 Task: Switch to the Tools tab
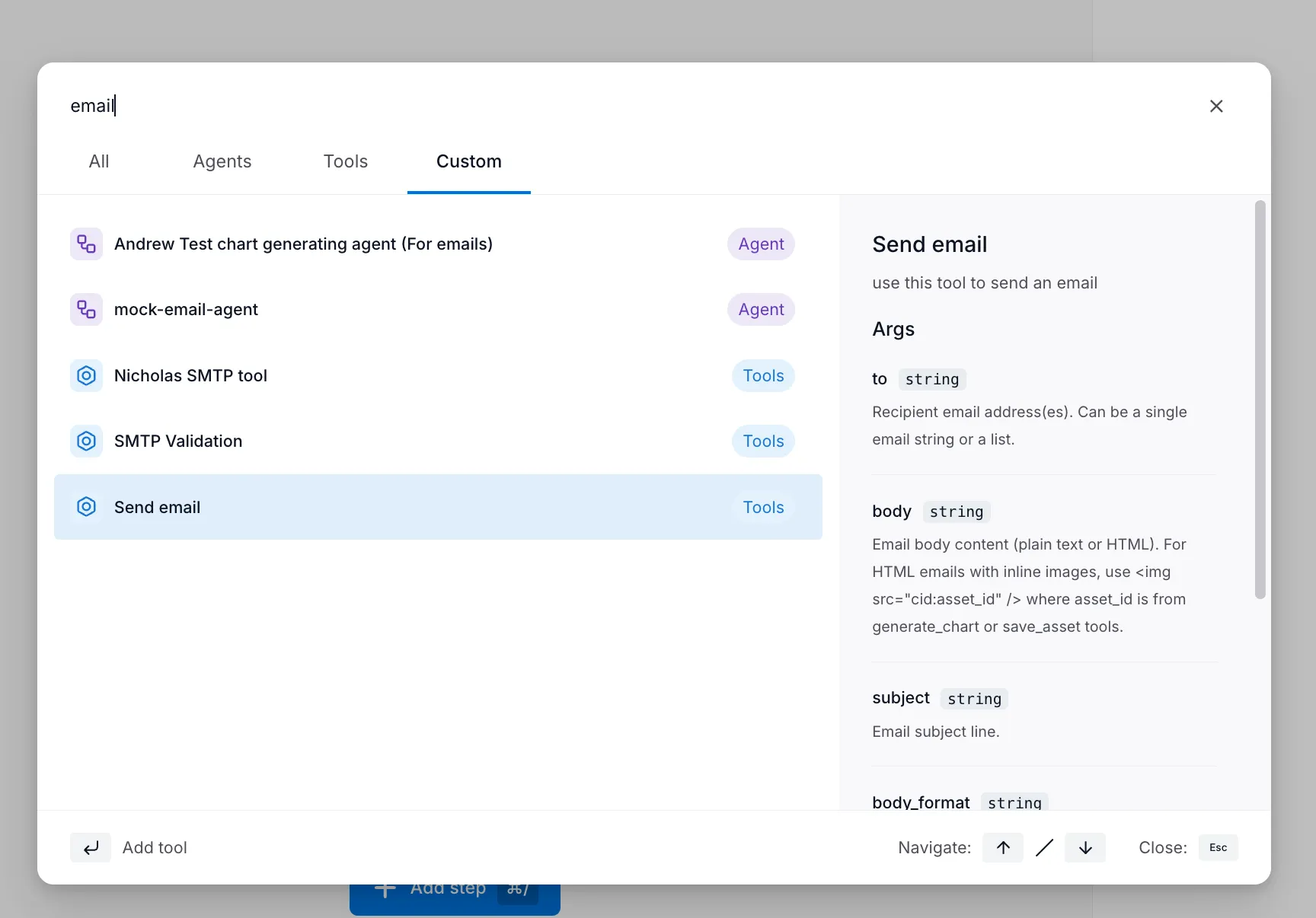346,161
